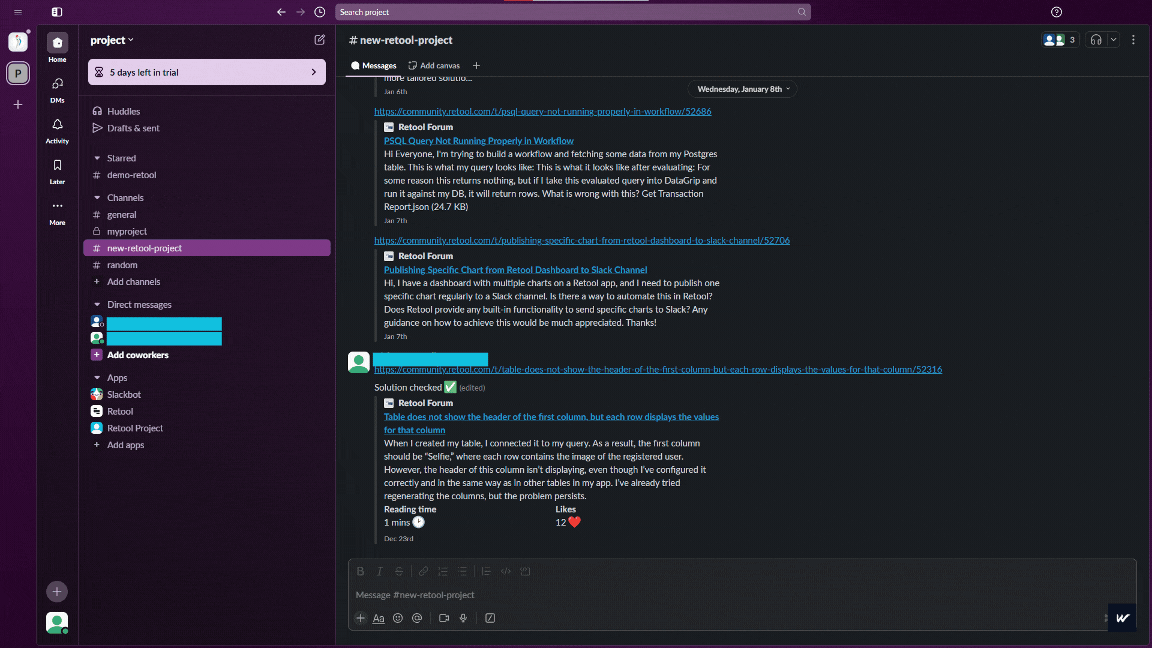Screen dimensions: 1152x648
Task: Click the Message #new-retool-project input
Action: pos(742,595)
